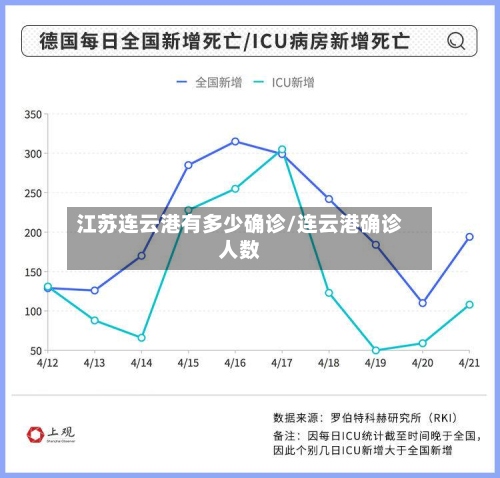Click the title search bar text

coord(224,41)
